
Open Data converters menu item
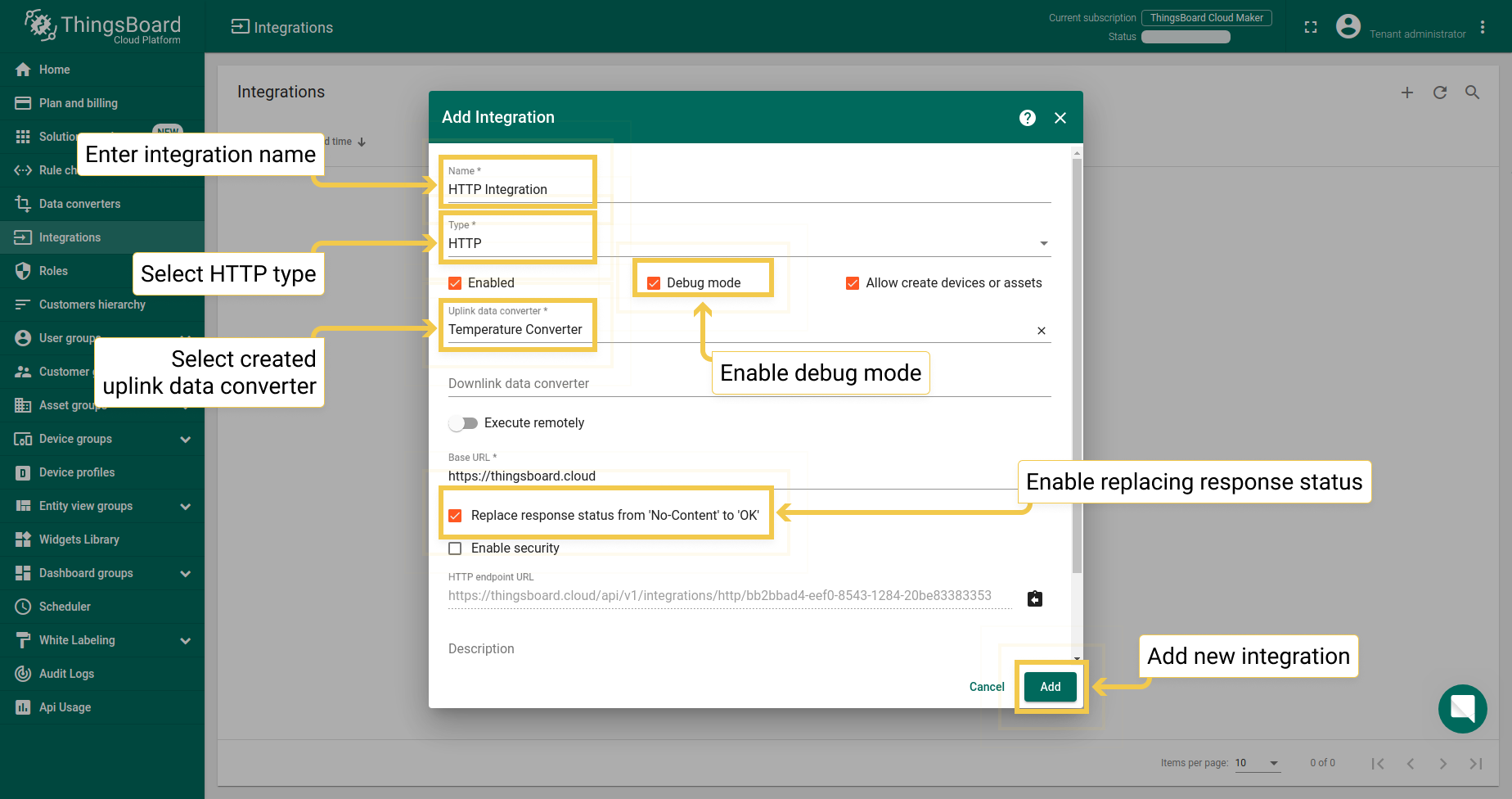click(102, 204)
